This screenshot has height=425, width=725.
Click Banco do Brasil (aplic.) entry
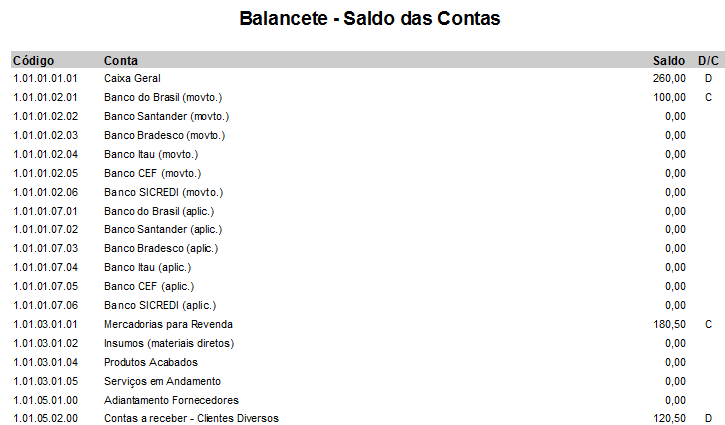pyautogui.click(x=159, y=211)
